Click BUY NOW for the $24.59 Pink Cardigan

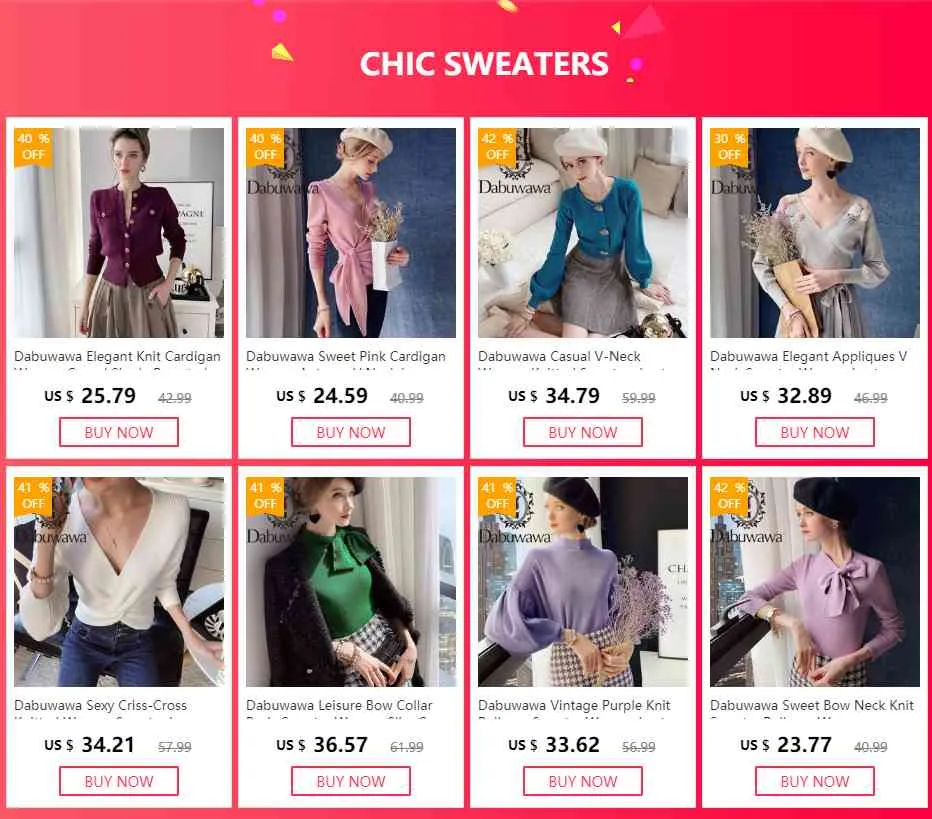[351, 432]
